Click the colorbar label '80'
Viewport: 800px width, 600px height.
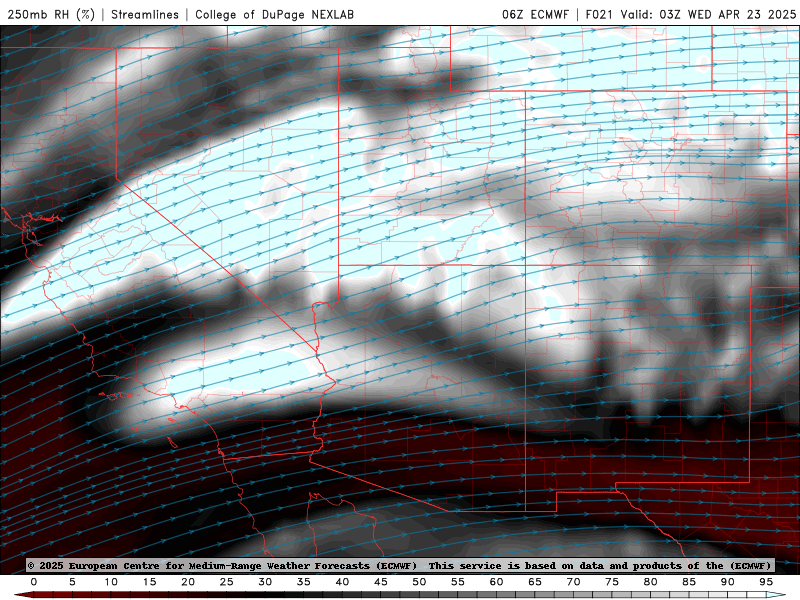click(650, 582)
